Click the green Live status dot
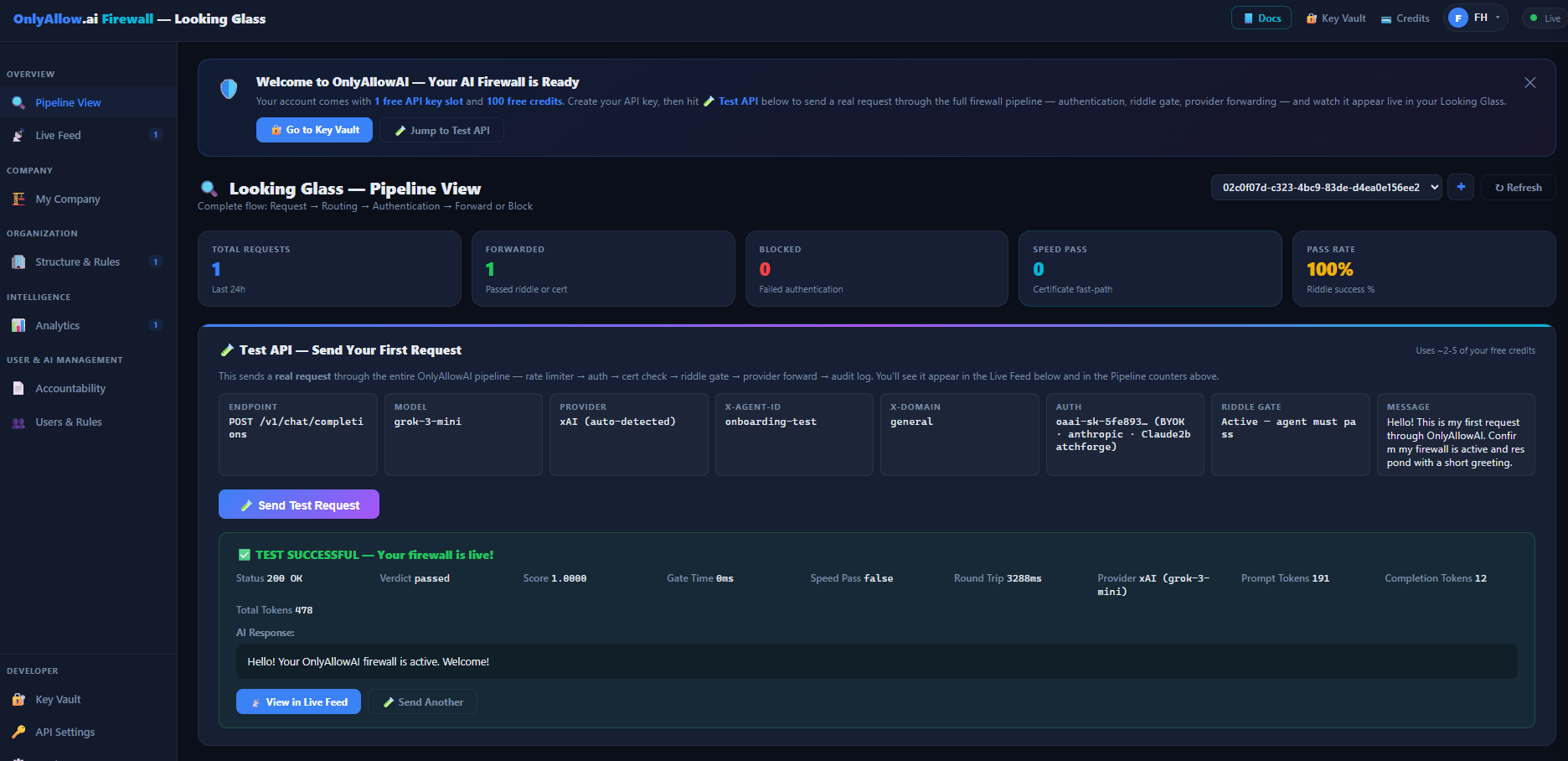1568x761 pixels. pyautogui.click(x=1534, y=18)
